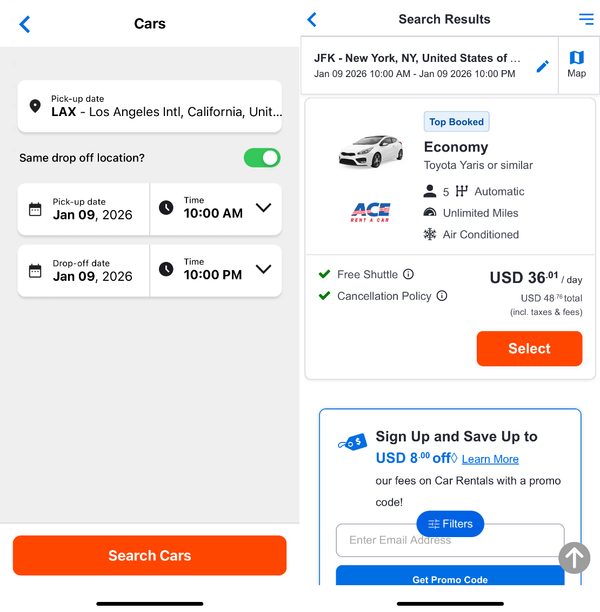Tap the ACE Rent A Car logo
The image size is (600, 612).
(370, 212)
